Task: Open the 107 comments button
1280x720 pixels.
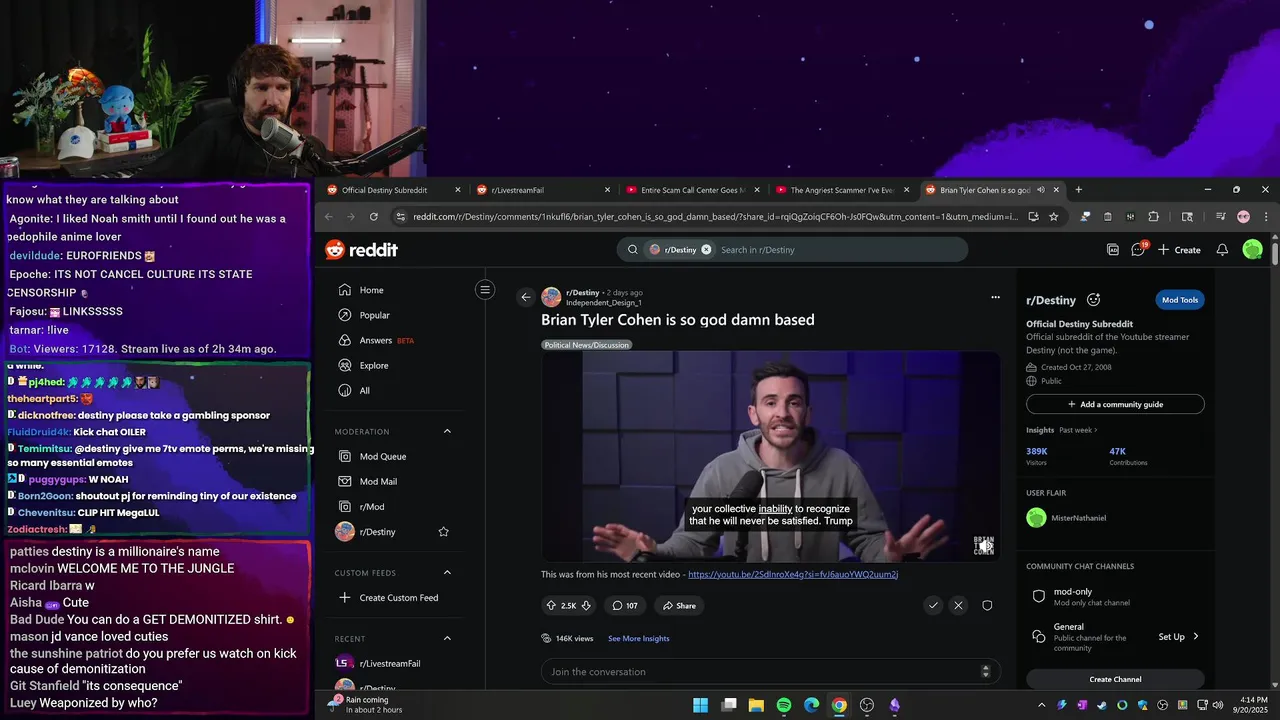Action: 625,605
